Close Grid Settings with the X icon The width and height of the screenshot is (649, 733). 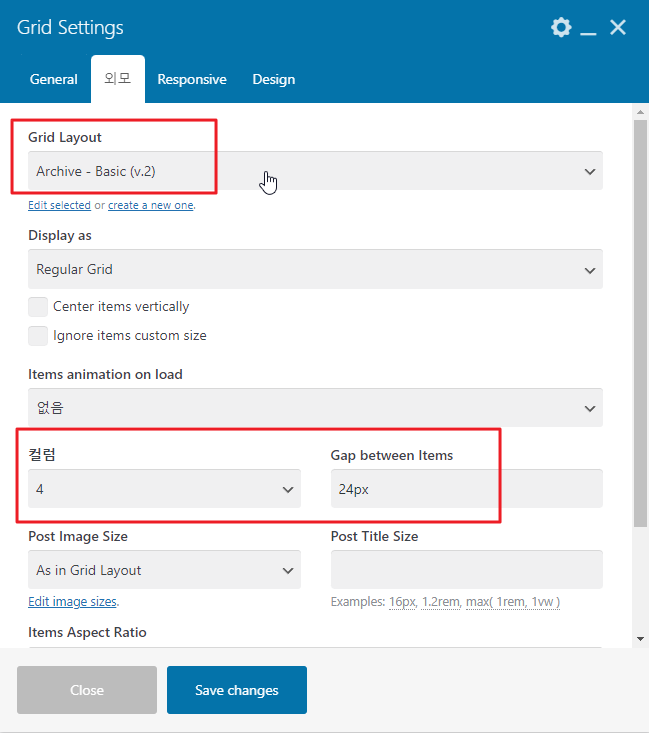click(618, 28)
